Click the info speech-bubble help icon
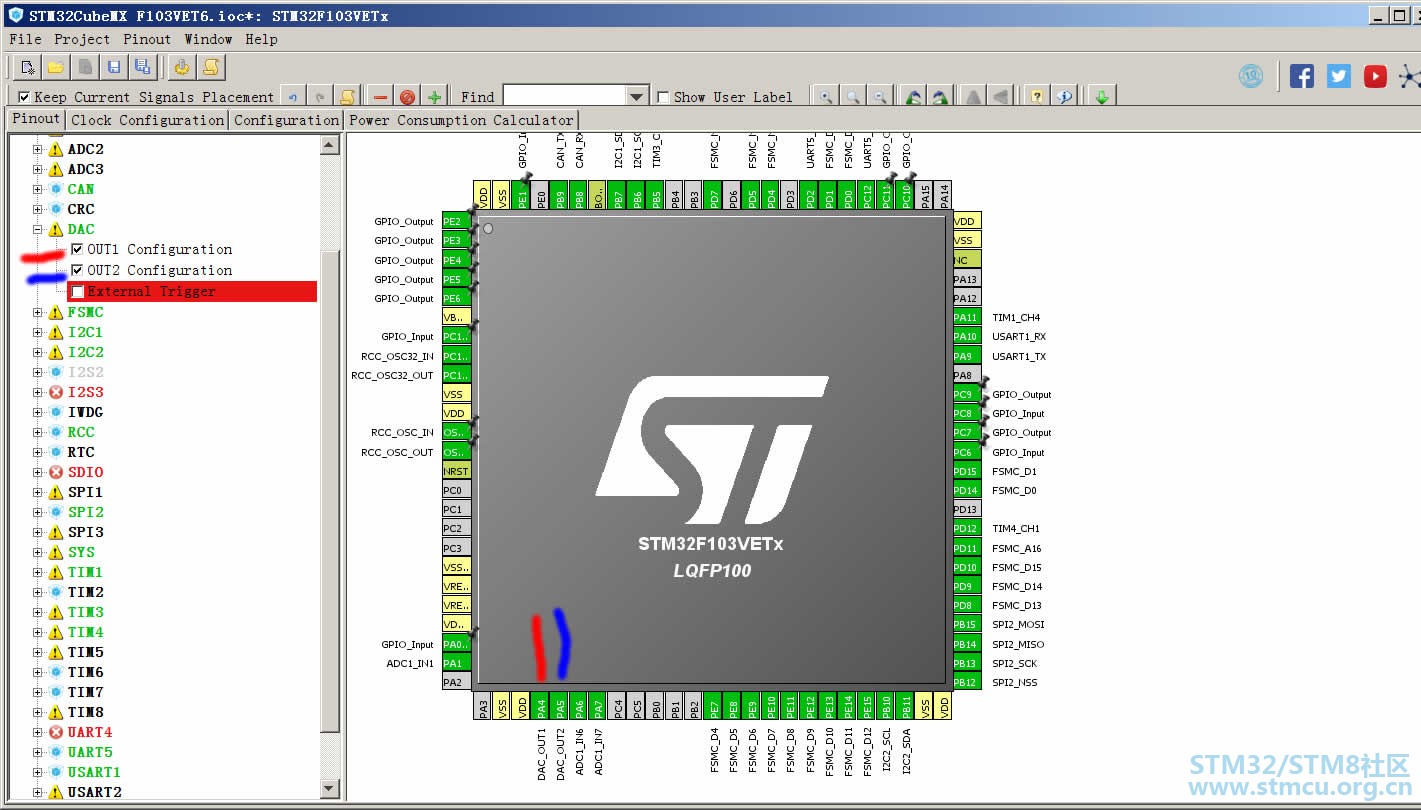 [x=1065, y=97]
